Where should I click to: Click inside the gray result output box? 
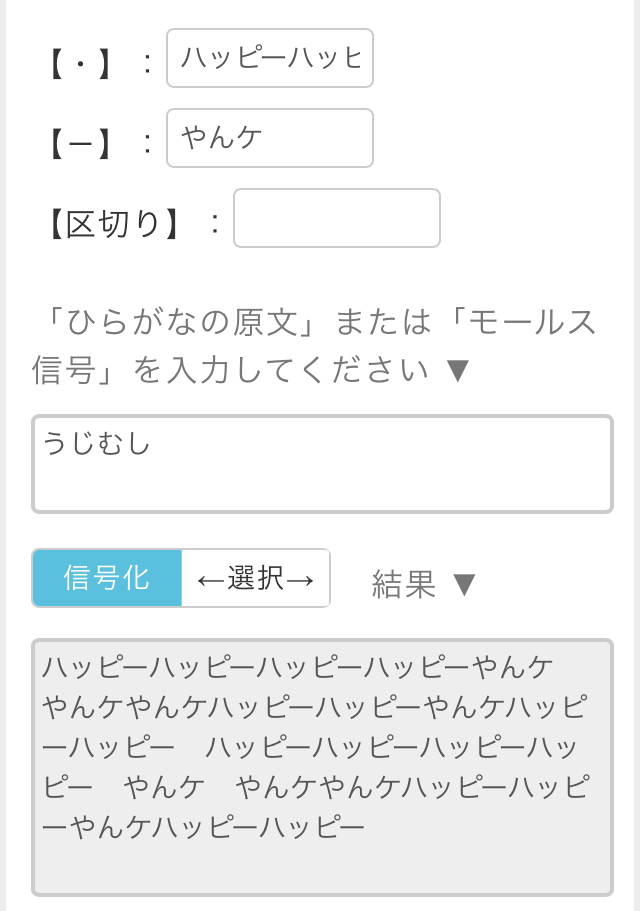pyautogui.click(x=322, y=767)
